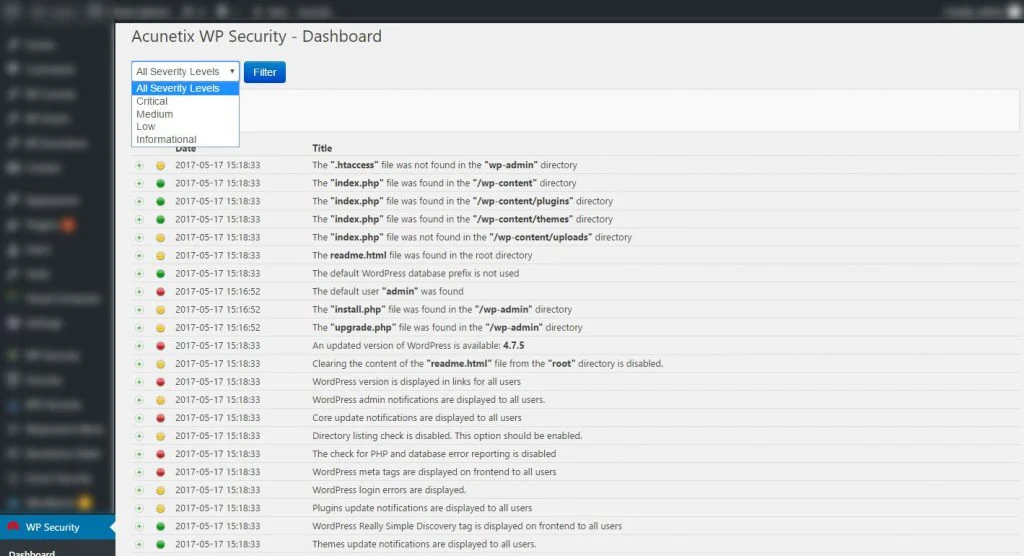
Task: Click yellow dot for /wp-content/uploads row
Action: 160,238
